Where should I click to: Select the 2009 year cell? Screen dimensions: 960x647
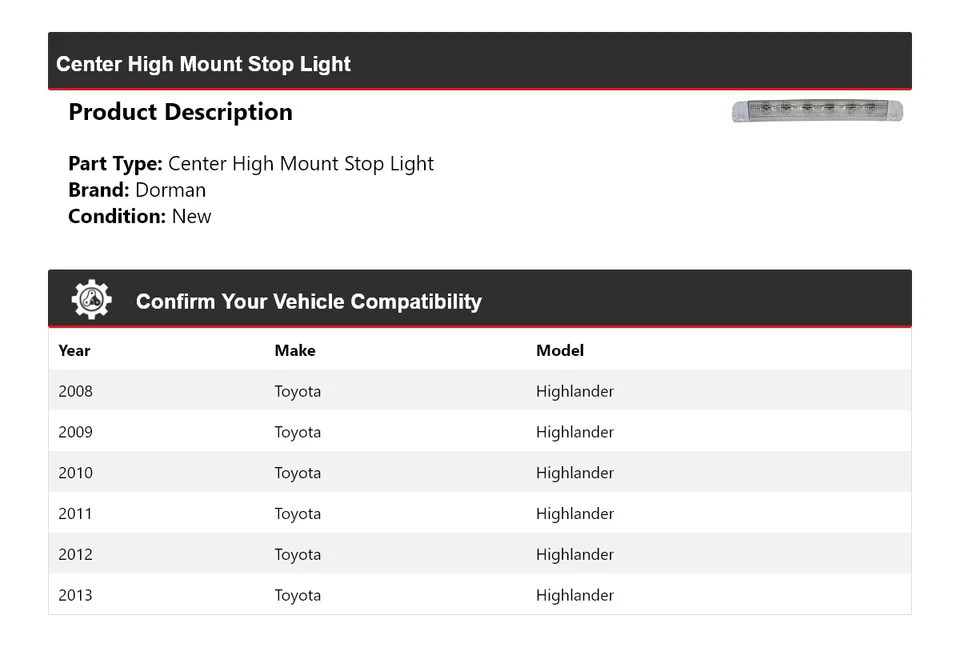(x=75, y=432)
